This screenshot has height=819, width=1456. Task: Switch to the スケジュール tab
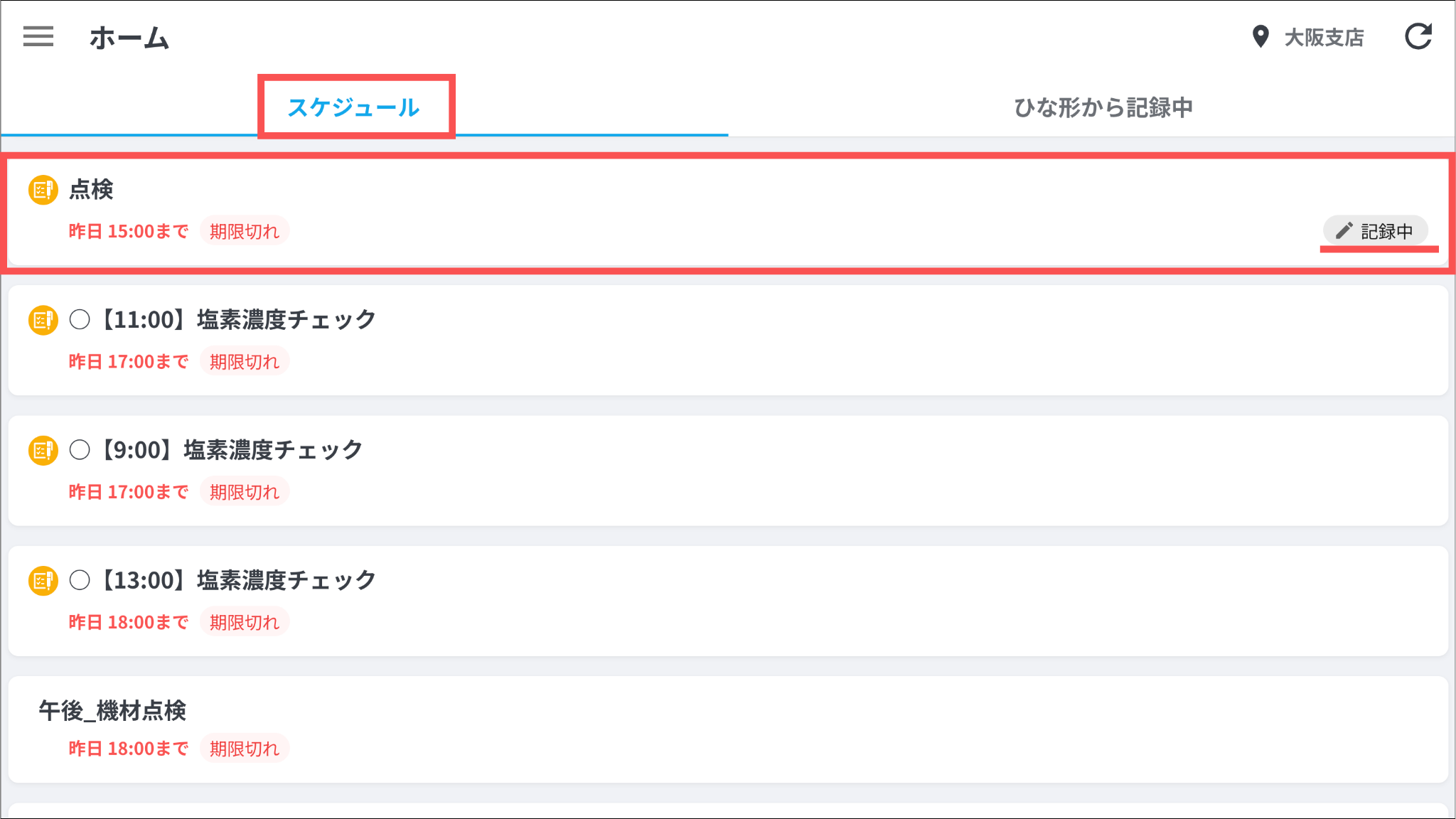pyautogui.click(x=354, y=107)
